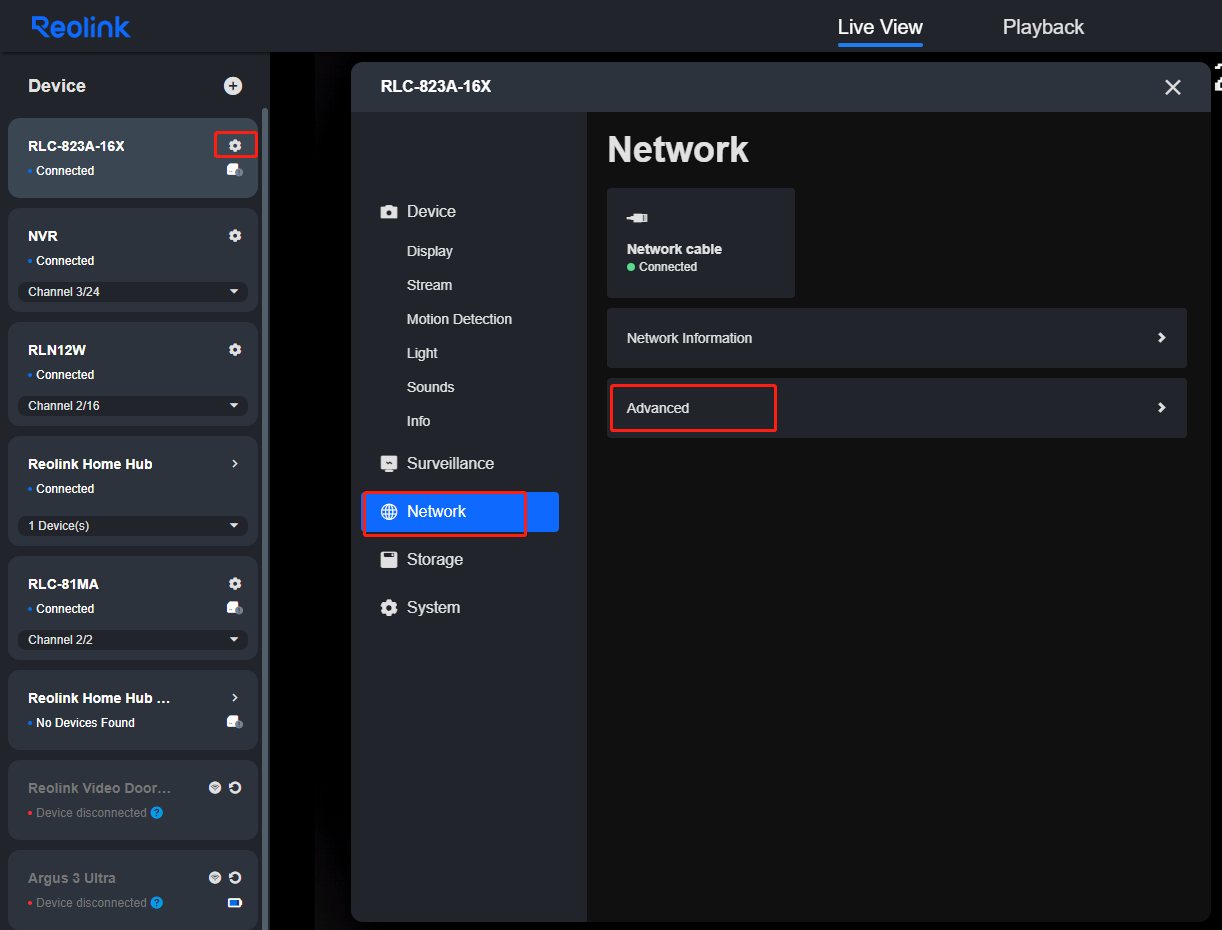Click battery icon on Argus 3 Ultra card
This screenshot has width=1222, height=930.
(235, 903)
